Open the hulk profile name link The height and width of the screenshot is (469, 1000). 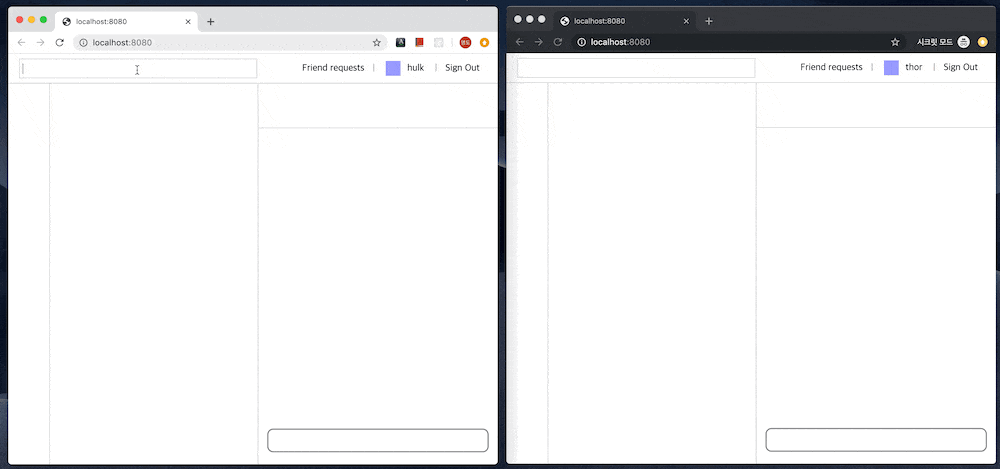(415, 68)
